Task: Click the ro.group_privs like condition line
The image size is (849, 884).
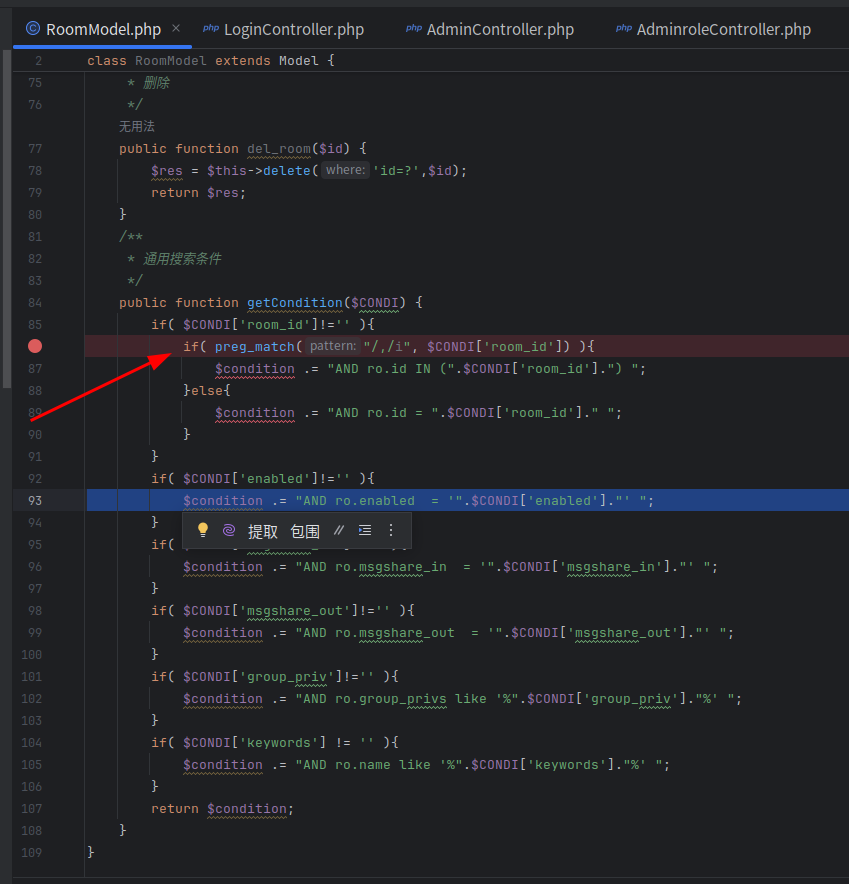Action: tap(462, 699)
